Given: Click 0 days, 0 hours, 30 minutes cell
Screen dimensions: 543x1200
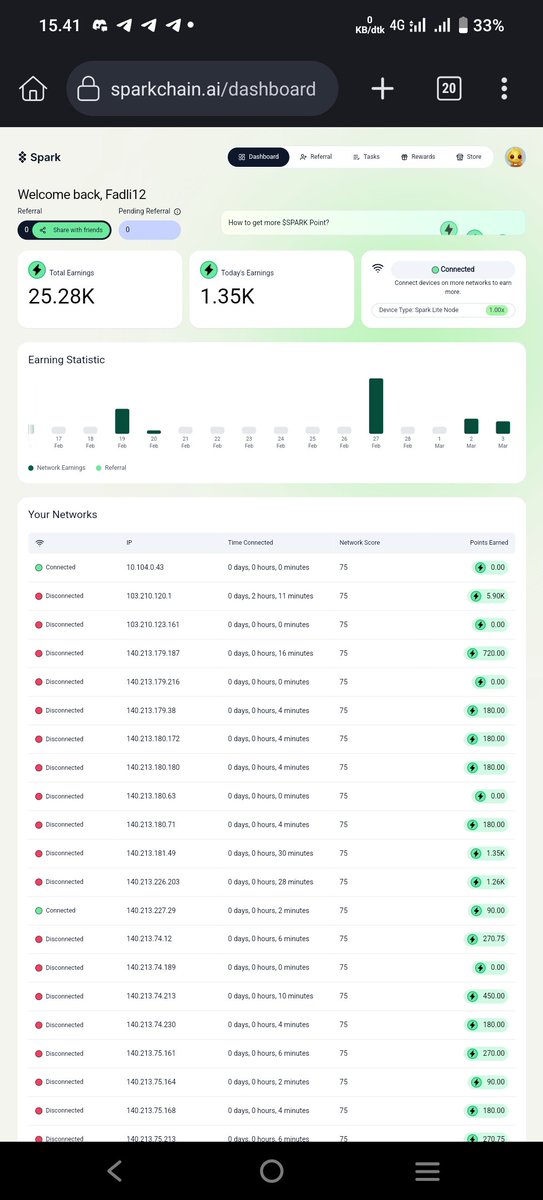Looking at the screenshot, I should tap(270, 853).
